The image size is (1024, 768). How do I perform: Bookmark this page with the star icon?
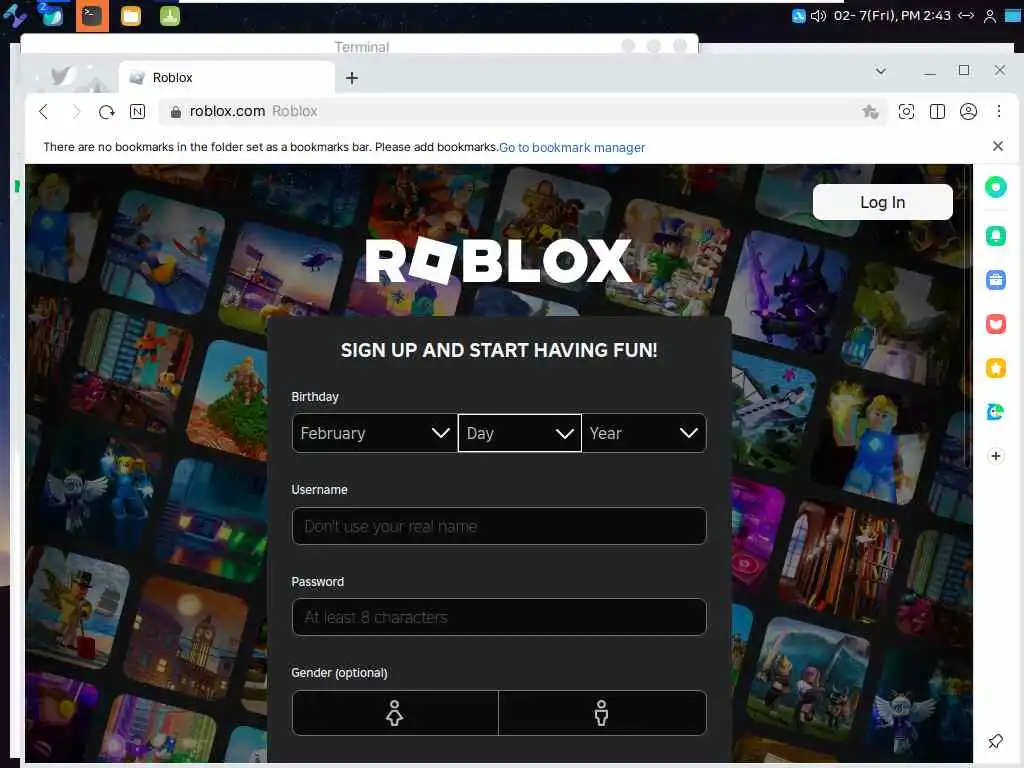pyautogui.click(x=870, y=112)
